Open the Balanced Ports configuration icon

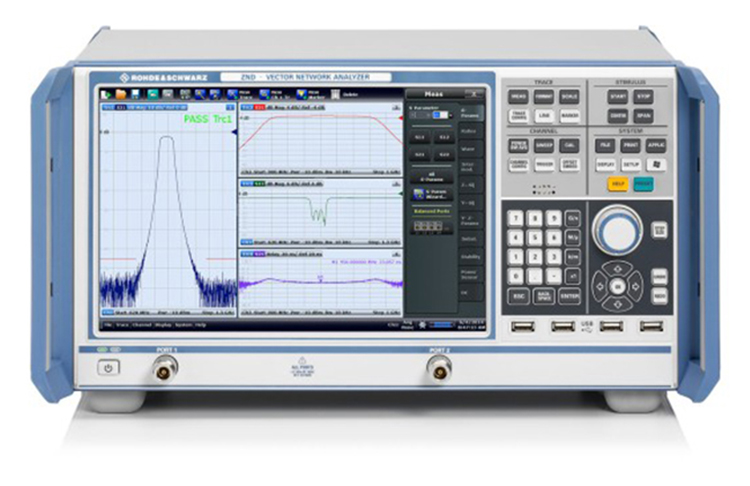click(x=431, y=227)
